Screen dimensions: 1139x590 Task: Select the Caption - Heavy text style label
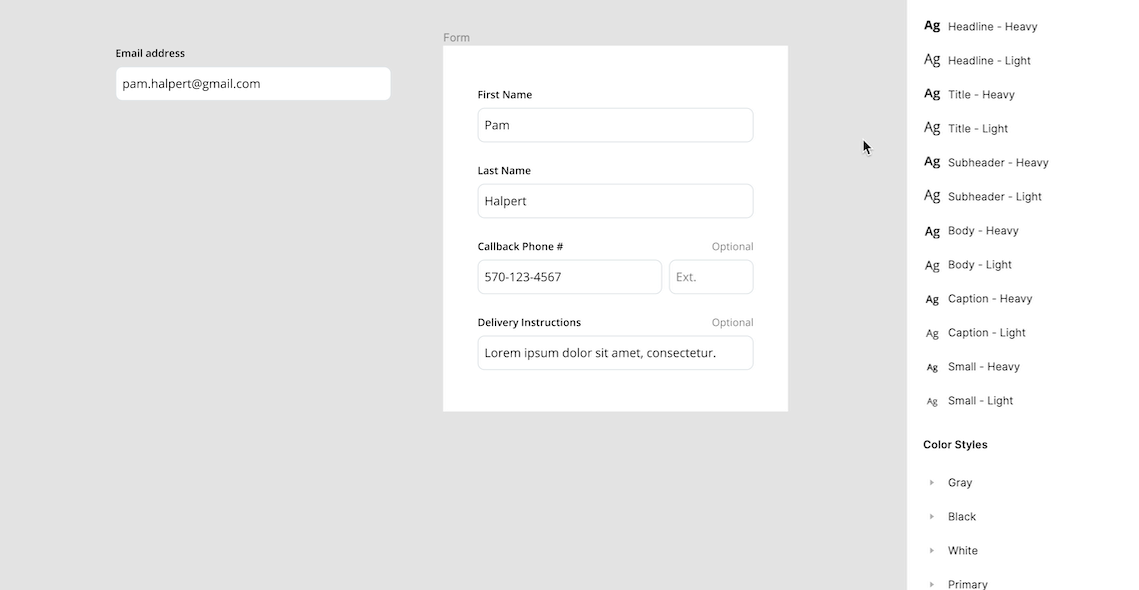pyautogui.click(x=990, y=299)
